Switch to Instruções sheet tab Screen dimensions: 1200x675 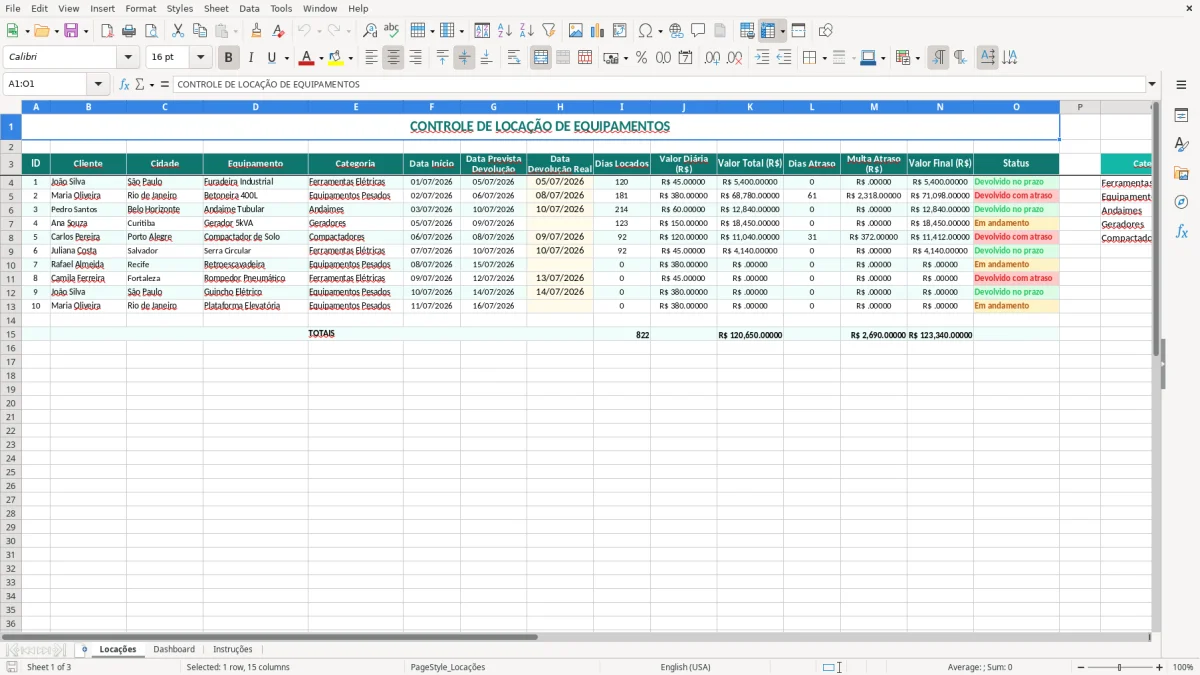(x=233, y=649)
